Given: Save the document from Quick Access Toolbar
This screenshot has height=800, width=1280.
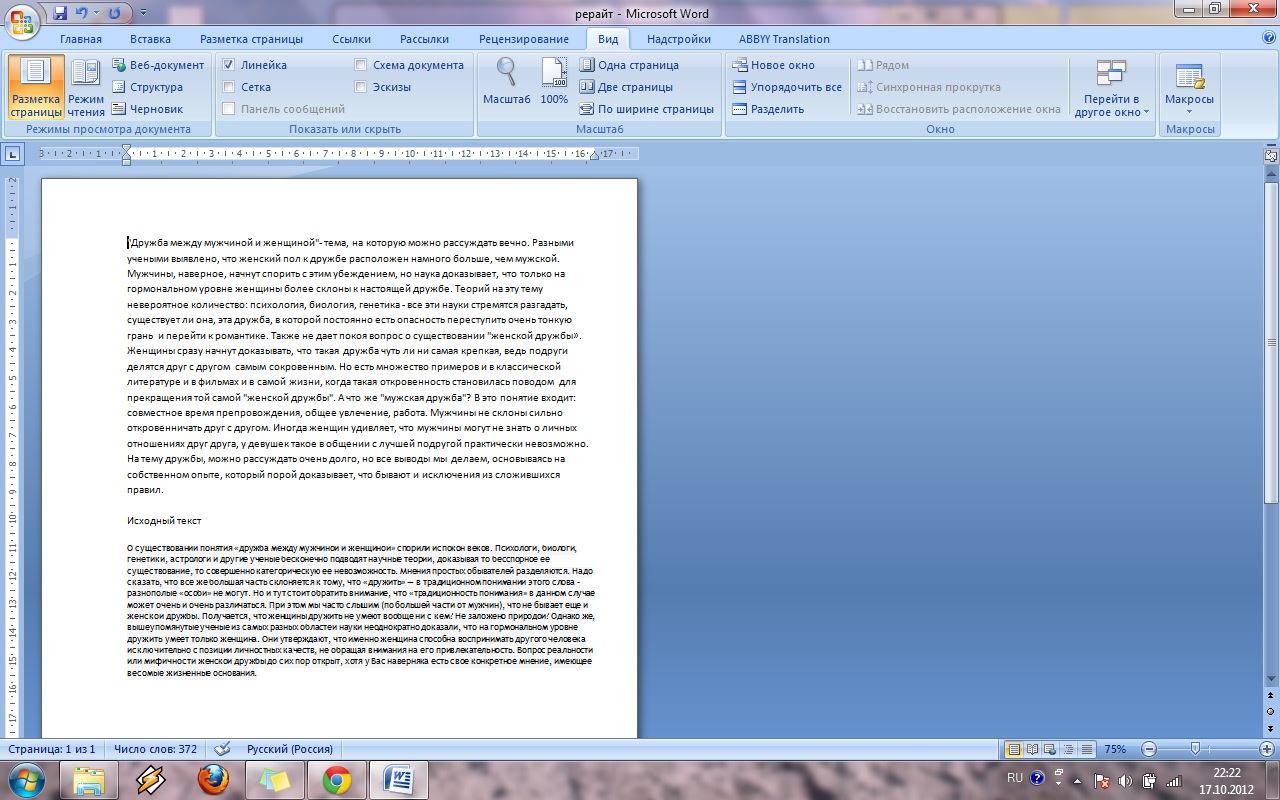Looking at the screenshot, I should pyautogui.click(x=60, y=13).
